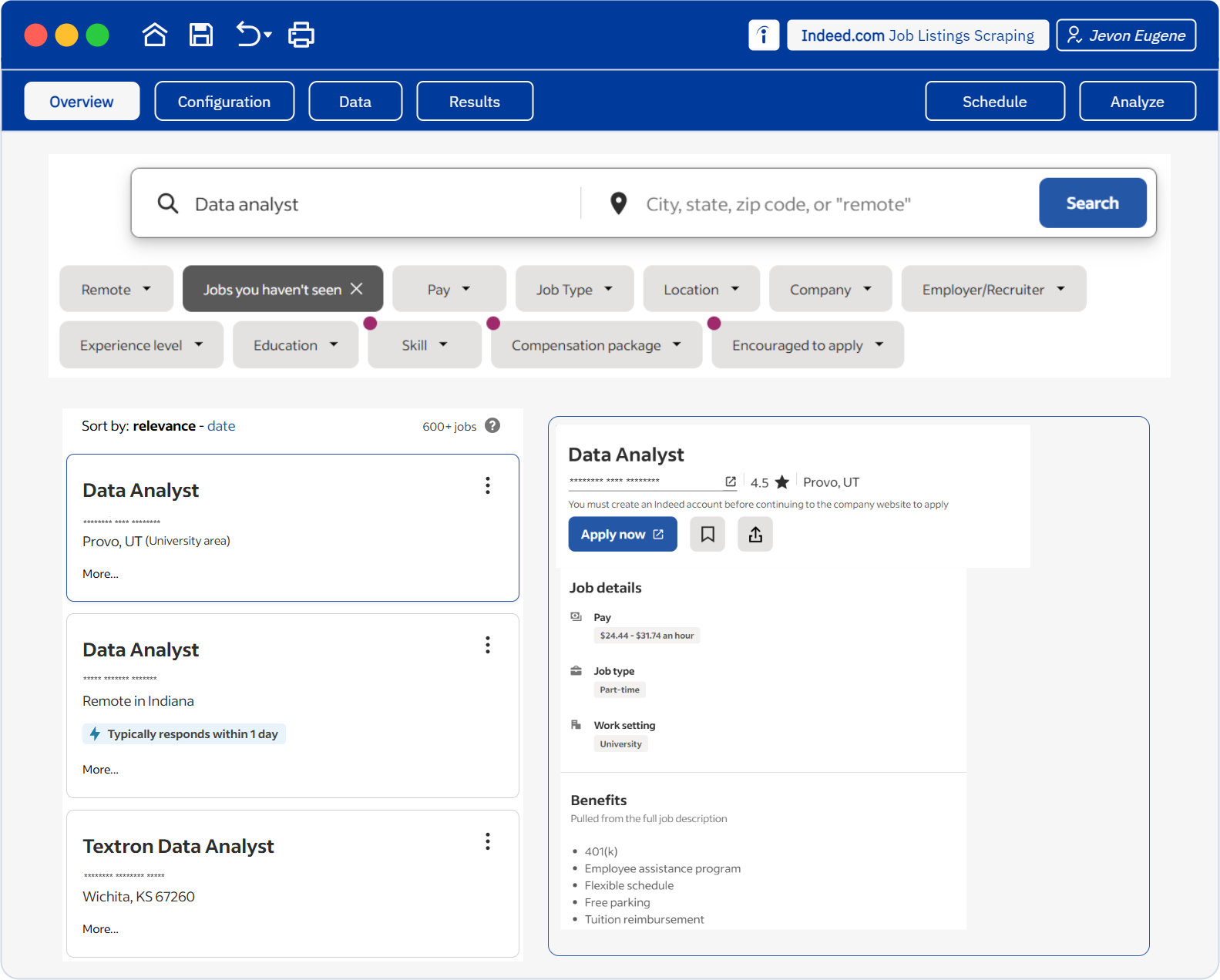Expand the Pay filter dropdown
The width and height of the screenshot is (1220, 980).
(449, 289)
